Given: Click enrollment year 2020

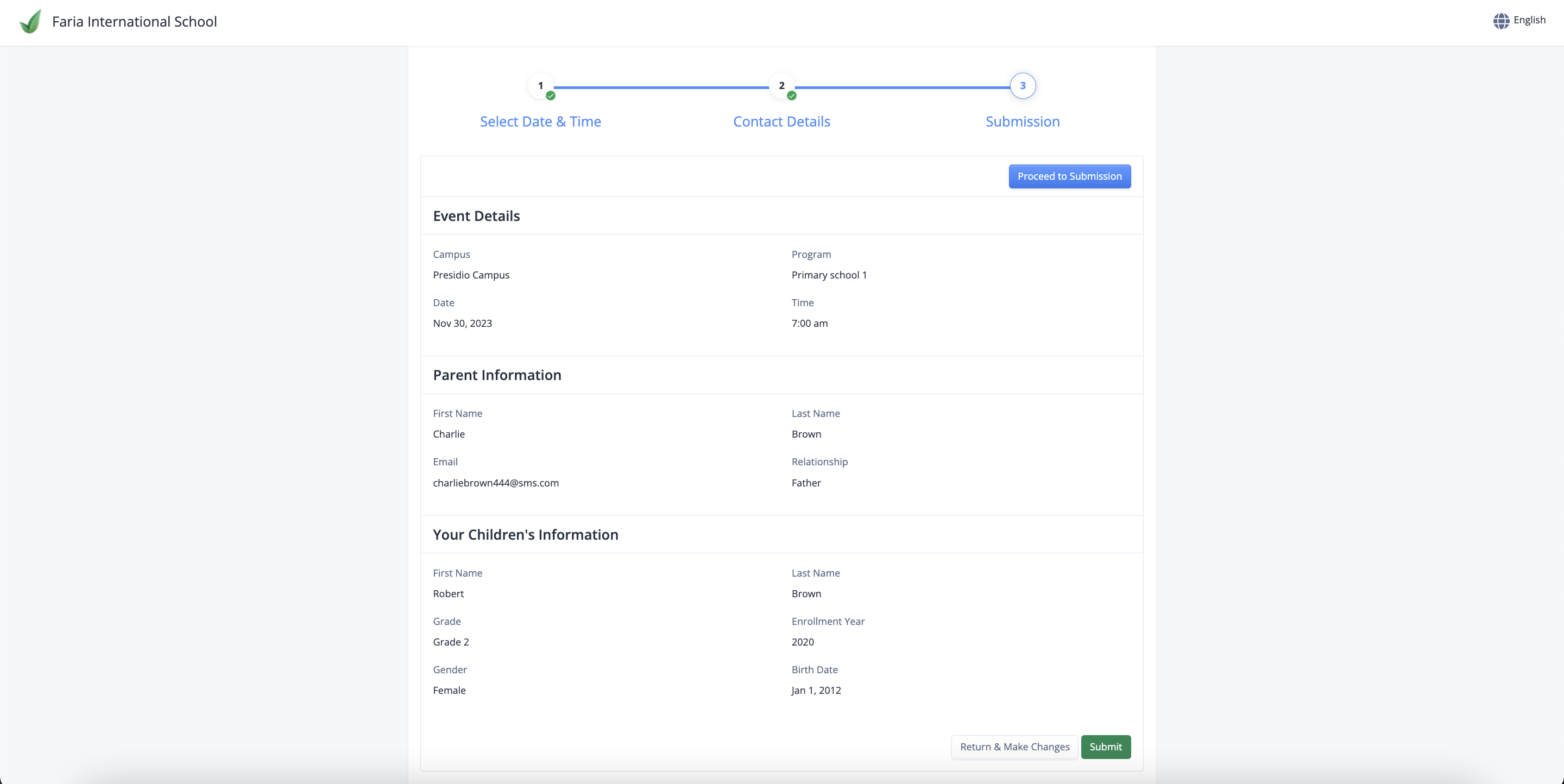Looking at the screenshot, I should tap(802, 642).
